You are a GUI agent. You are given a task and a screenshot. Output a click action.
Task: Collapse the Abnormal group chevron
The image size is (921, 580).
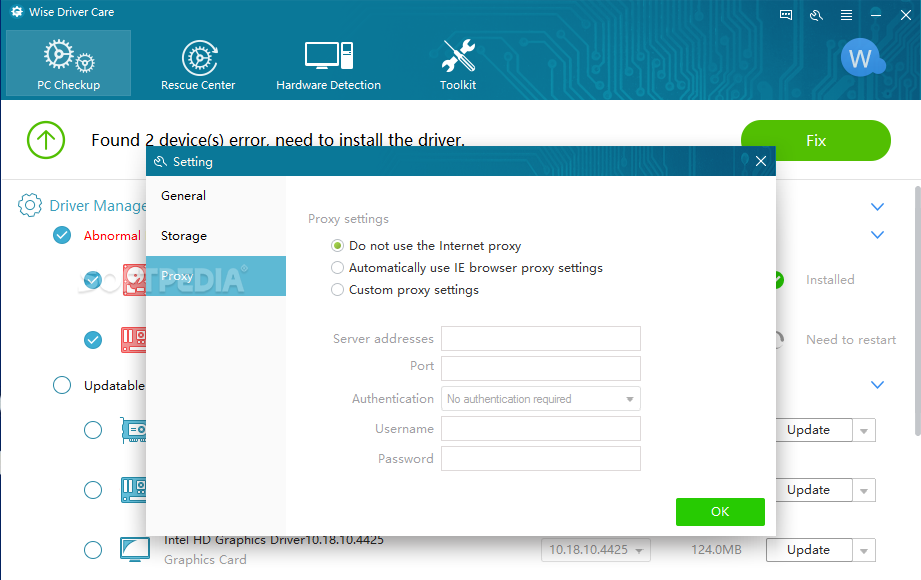point(878,234)
